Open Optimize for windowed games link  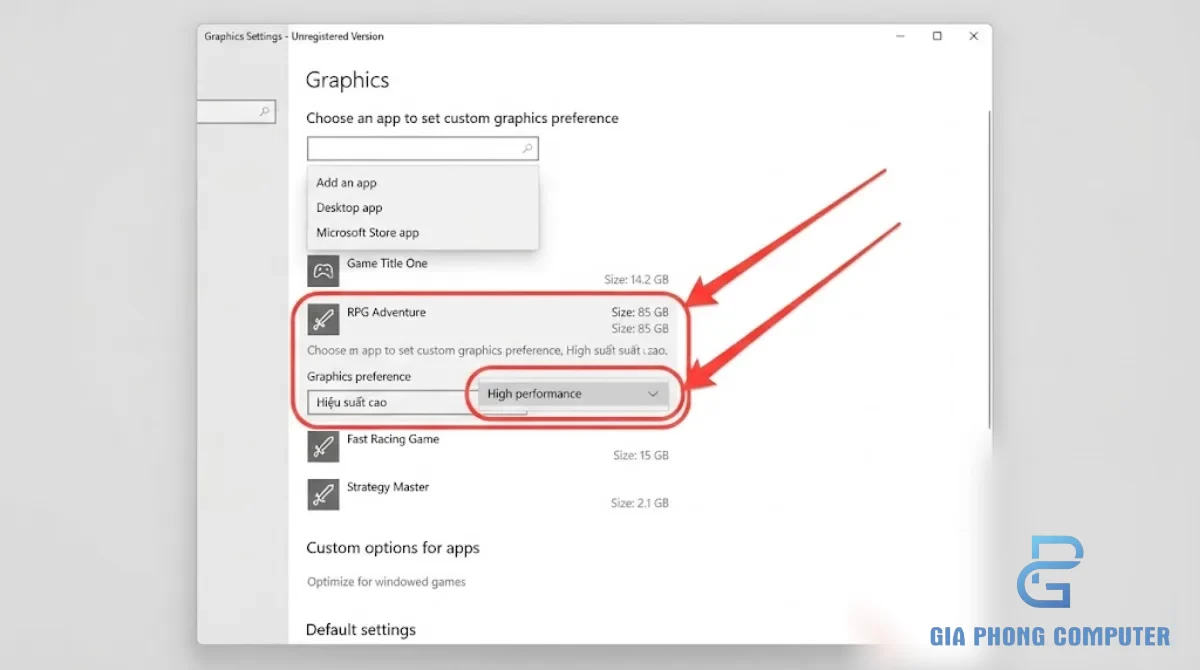tap(386, 582)
